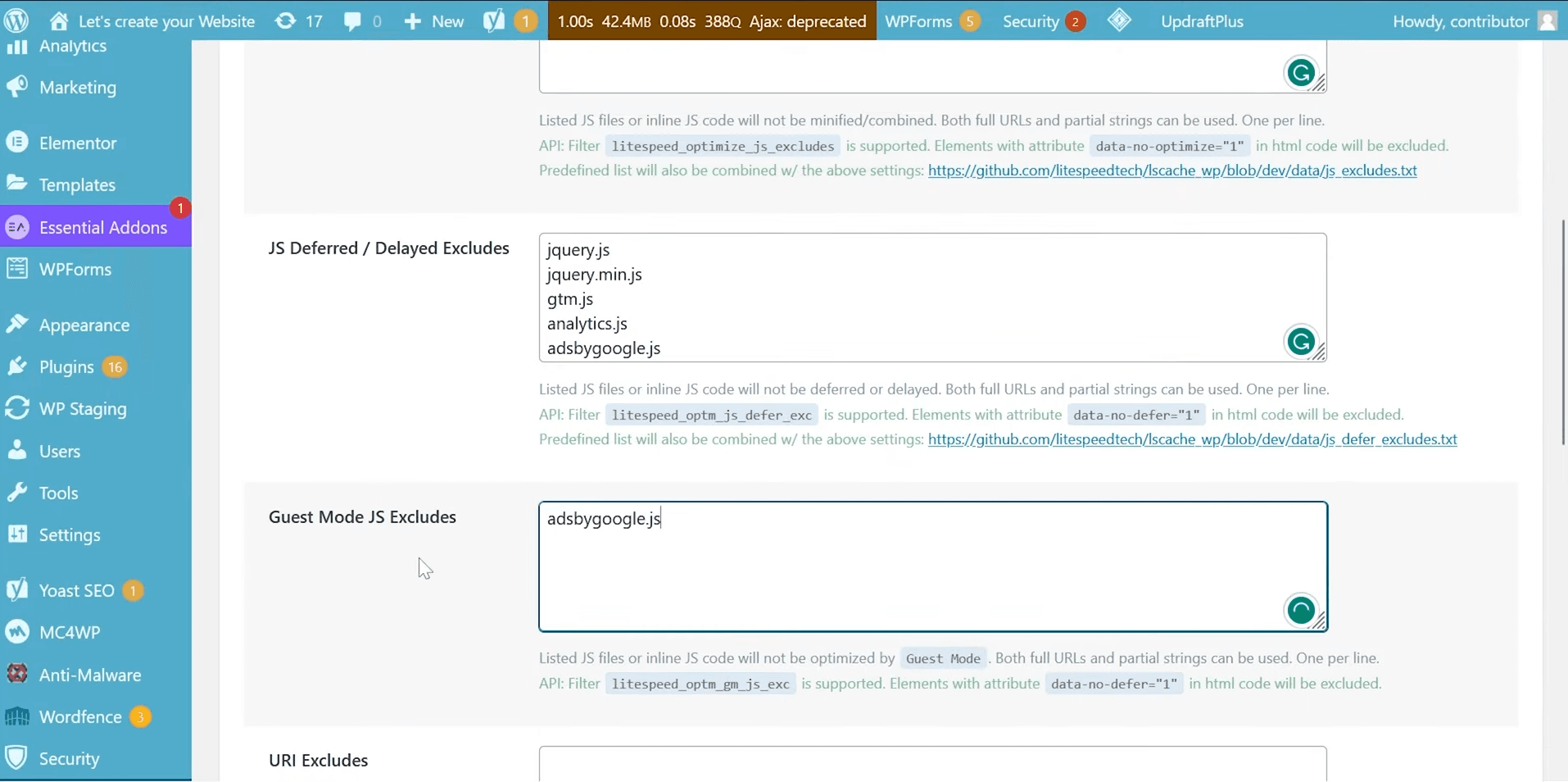1568x782 pixels.
Task: Click the Elementor sidebar icon
Action: 16,143
